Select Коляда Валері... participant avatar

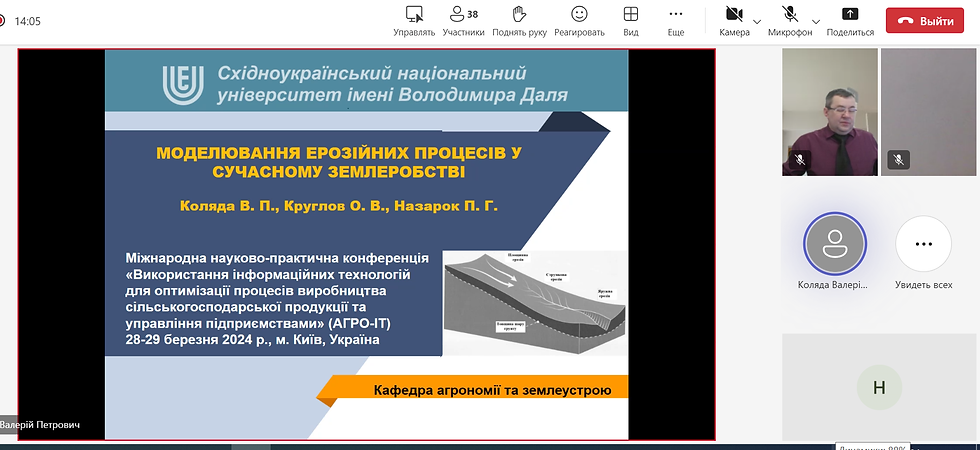pos(834,244)
